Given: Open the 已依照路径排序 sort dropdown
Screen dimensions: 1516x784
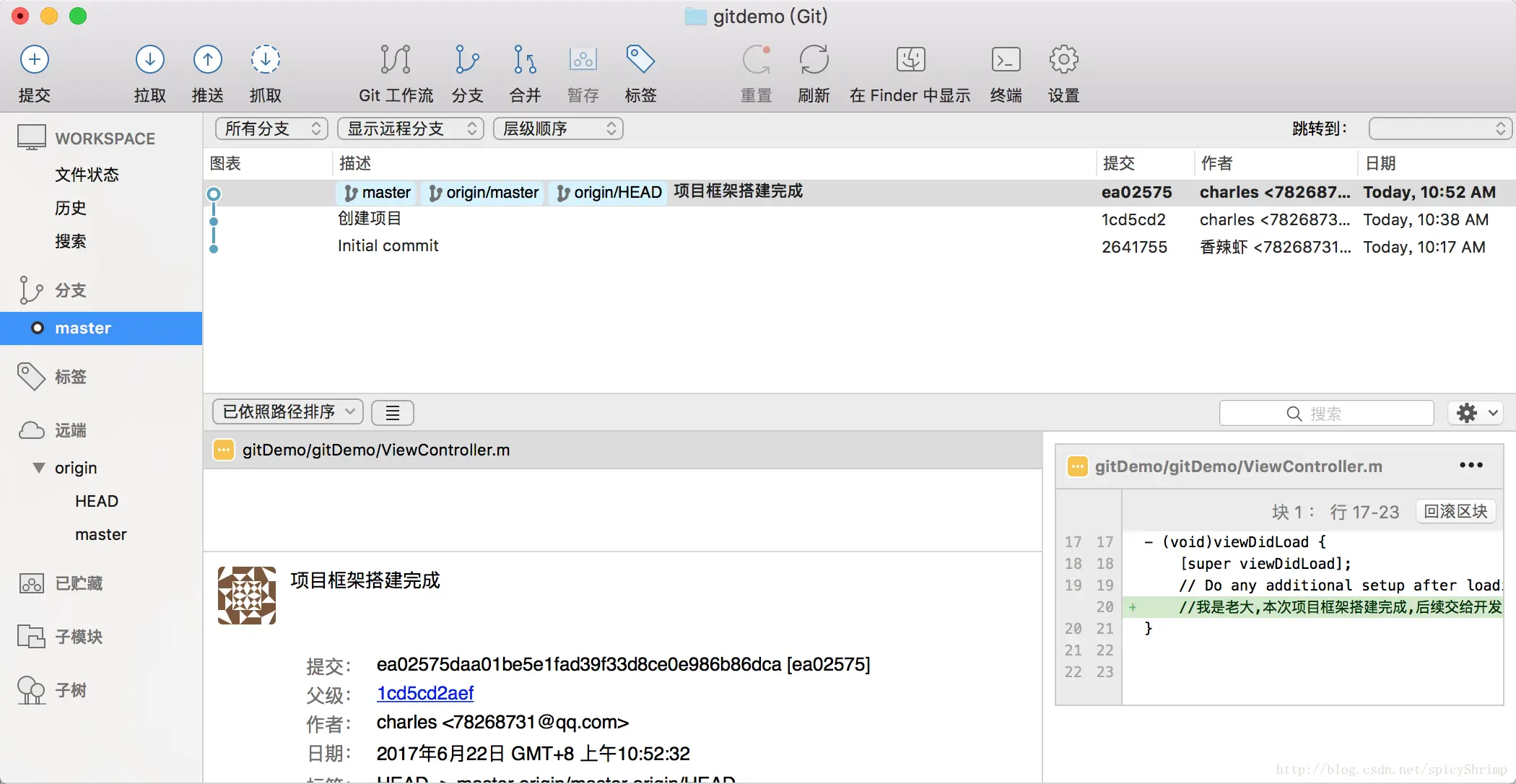Looking at the screenshot, I should (287, 412).
